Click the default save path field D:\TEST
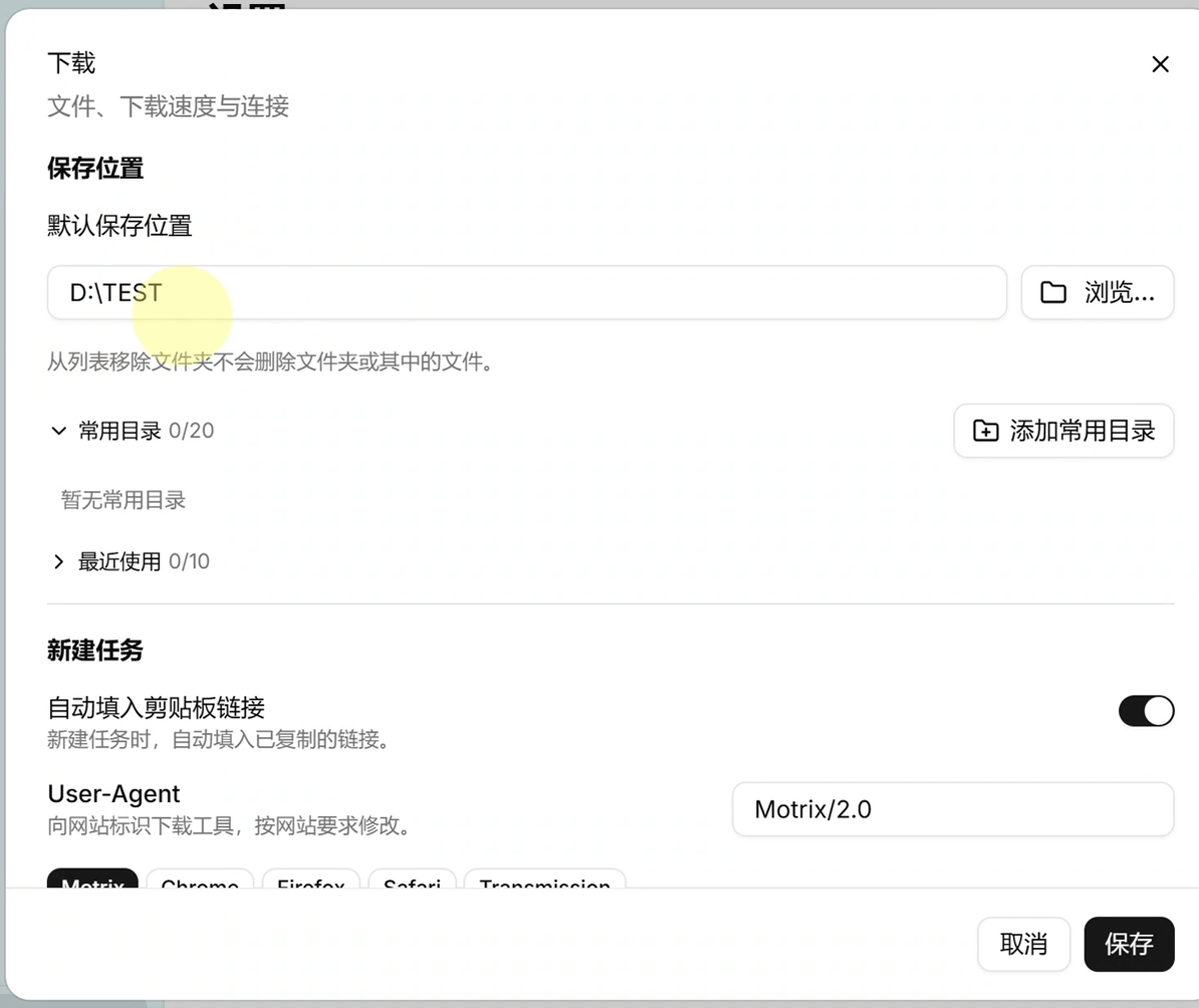1199x1008 pixels. (x=527, y=293)
